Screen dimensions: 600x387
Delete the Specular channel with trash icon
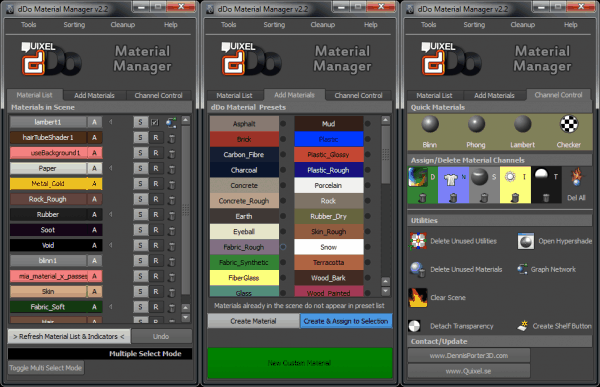(484, 198)
